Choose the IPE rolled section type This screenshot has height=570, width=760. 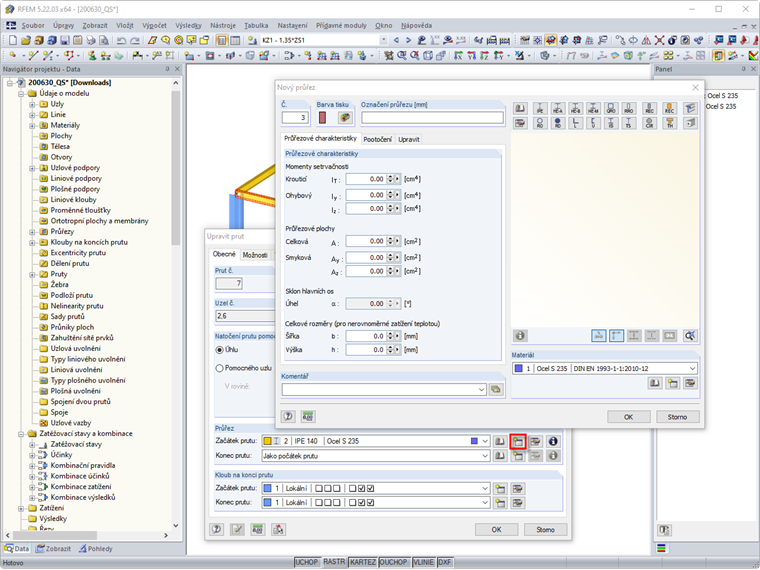540,108
